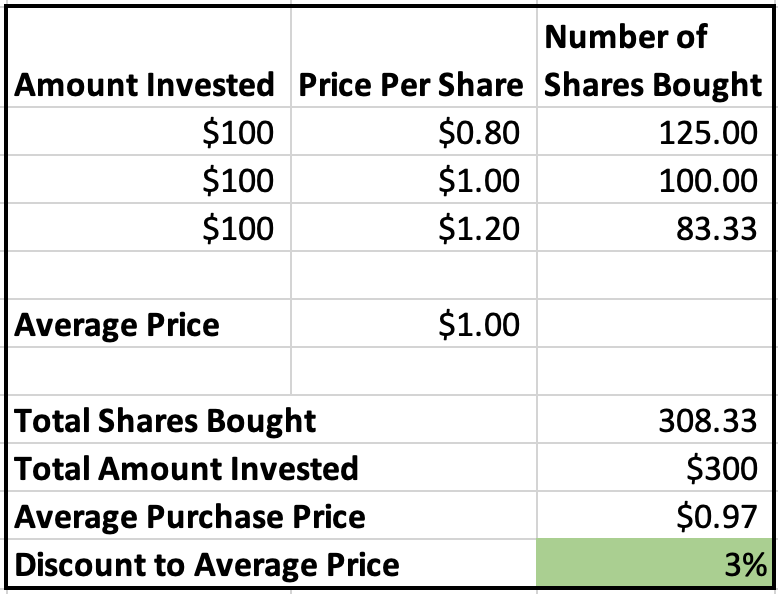Select the 83.33 shares cell
This screenshot has width=778, height=594.
pos(654,227)
